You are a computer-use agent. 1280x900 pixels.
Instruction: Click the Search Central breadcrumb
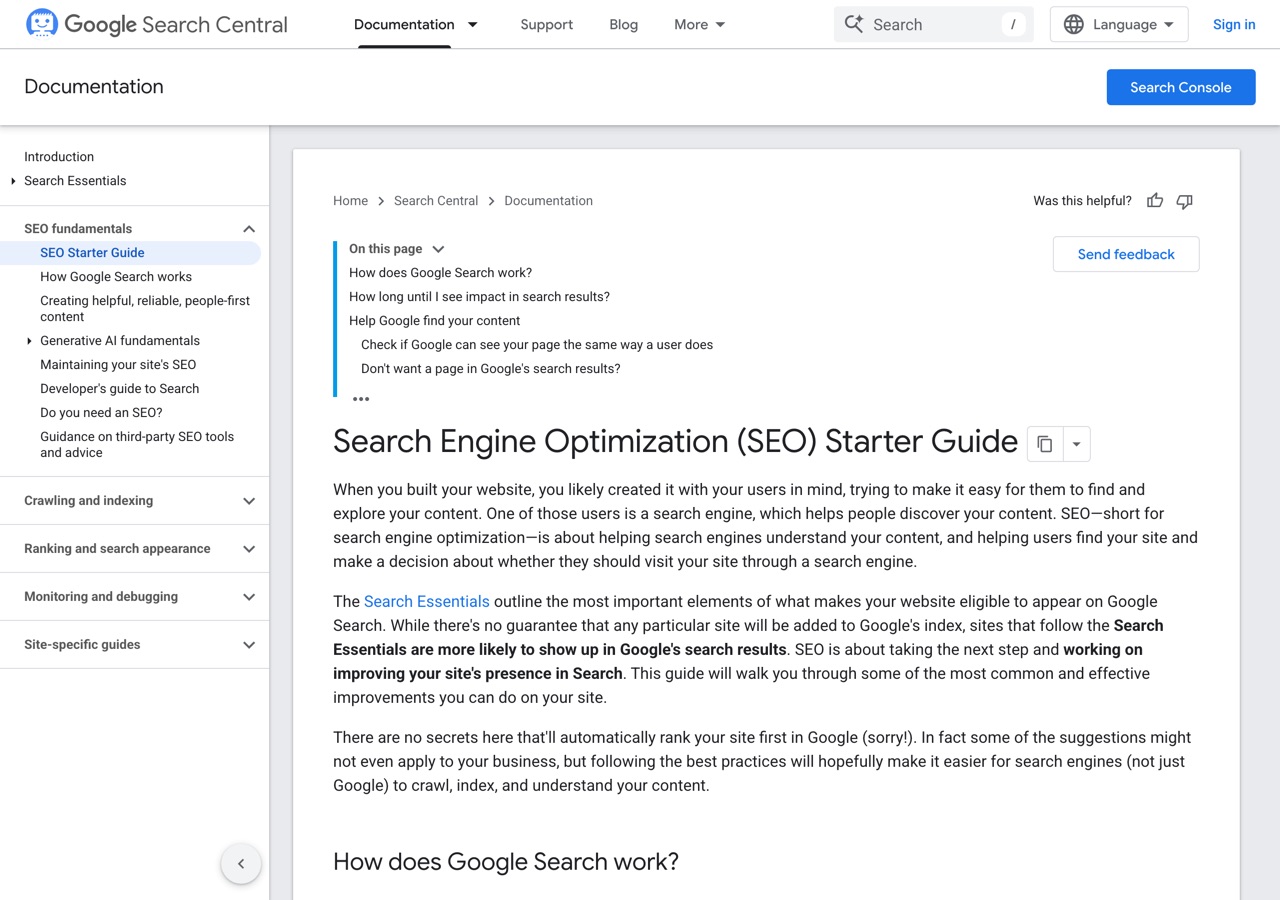[436, 201]
